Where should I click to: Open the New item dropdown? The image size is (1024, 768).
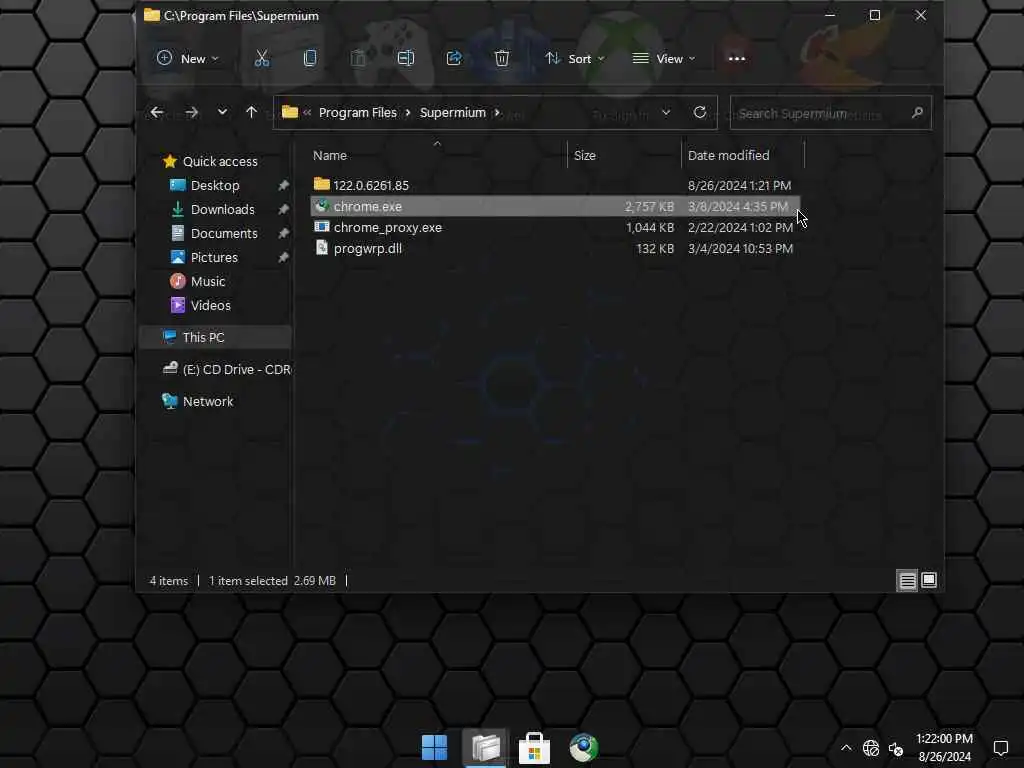point(187,59)
